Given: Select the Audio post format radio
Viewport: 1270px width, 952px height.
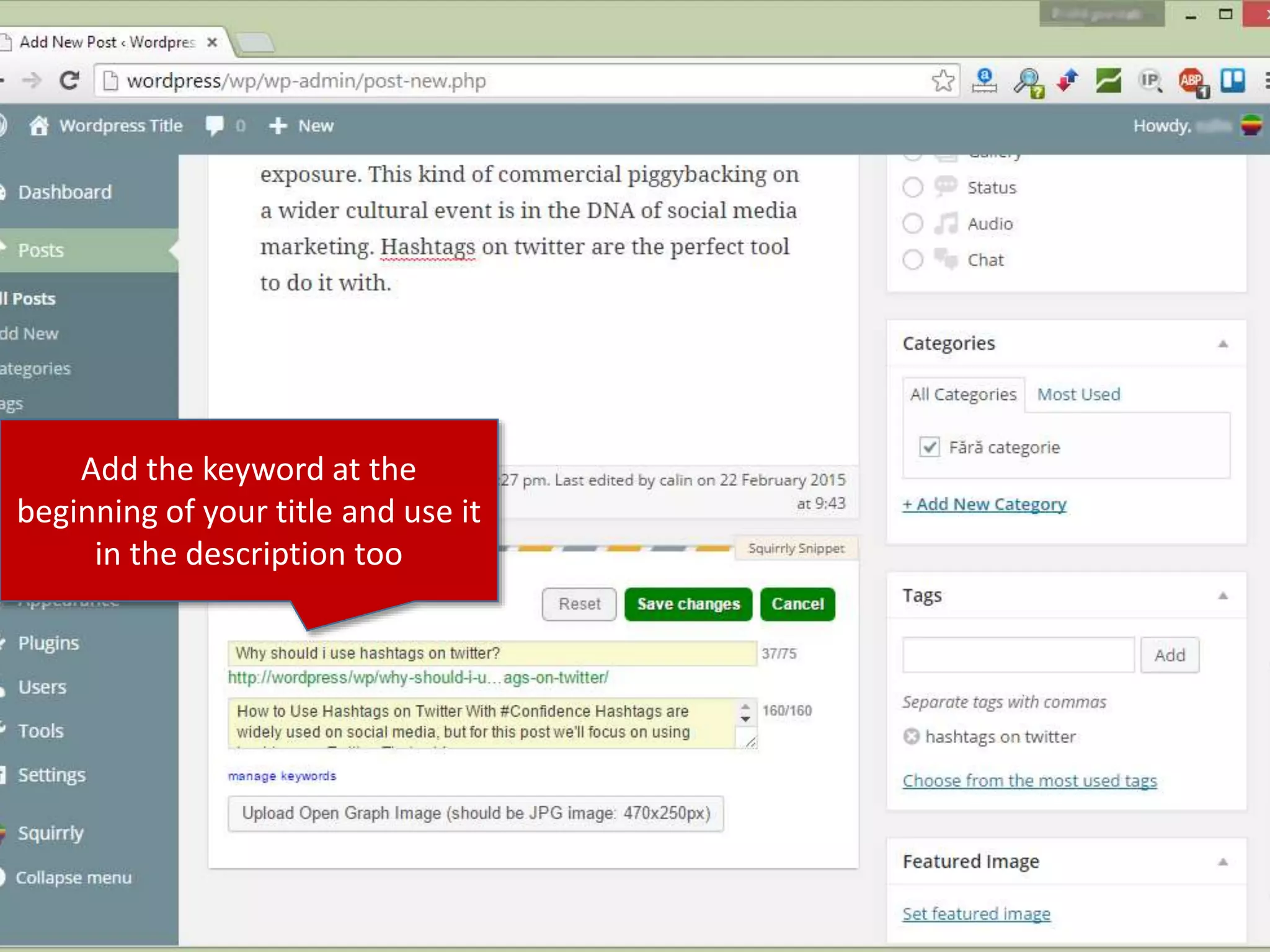Looking at the screenshot, I should click(913, 223).
